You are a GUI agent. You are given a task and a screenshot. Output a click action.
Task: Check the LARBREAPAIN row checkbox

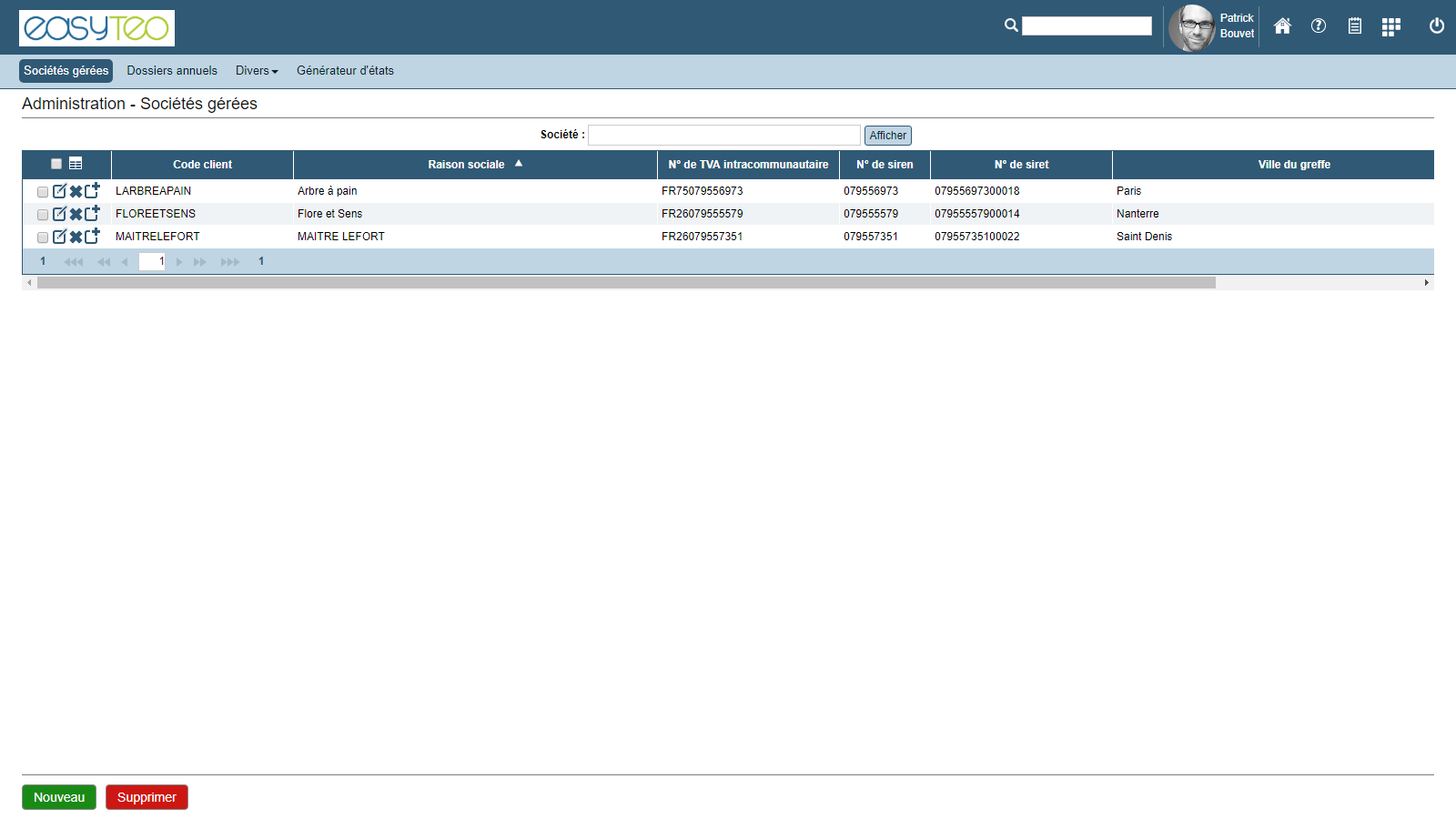click(43, 192)
